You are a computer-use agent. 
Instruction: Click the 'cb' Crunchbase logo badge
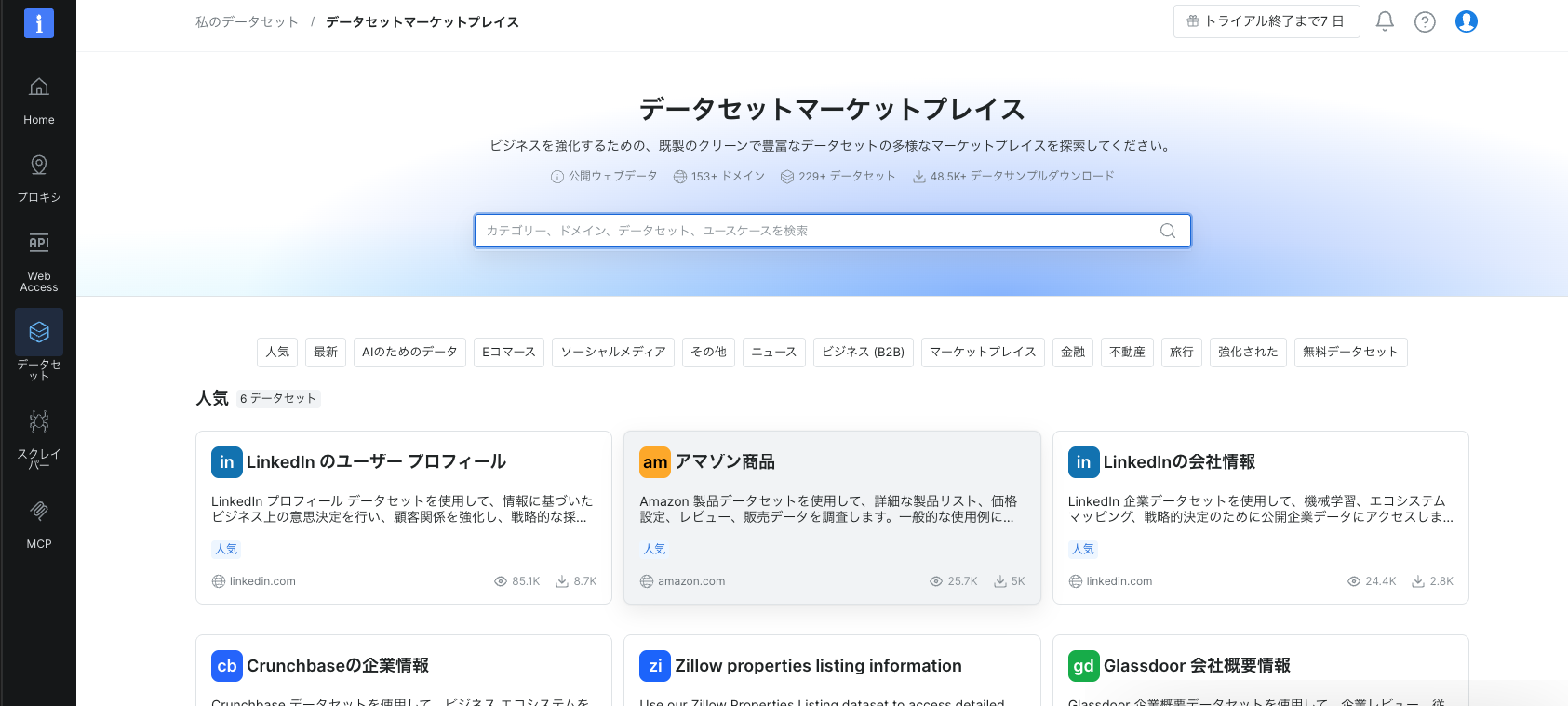227,666
